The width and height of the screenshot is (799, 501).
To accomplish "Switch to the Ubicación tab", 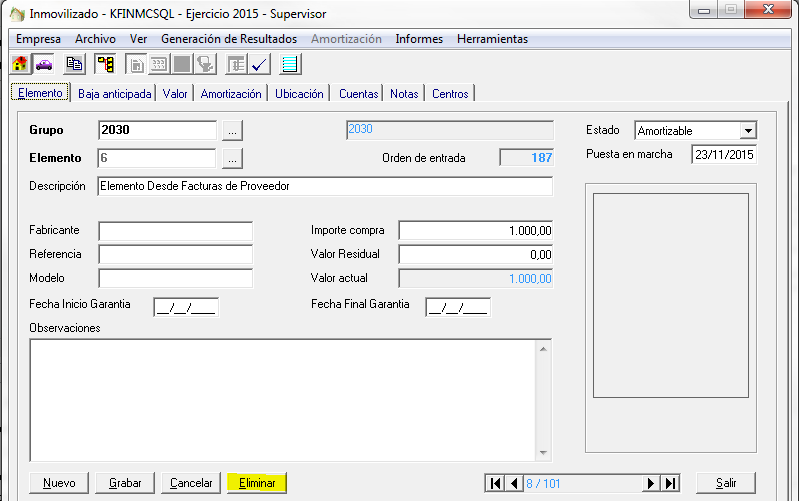I will coord(299,94).
